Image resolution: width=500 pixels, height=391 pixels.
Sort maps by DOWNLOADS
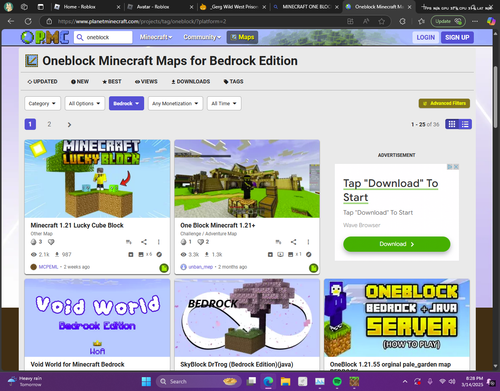click(x=191, y=81)
